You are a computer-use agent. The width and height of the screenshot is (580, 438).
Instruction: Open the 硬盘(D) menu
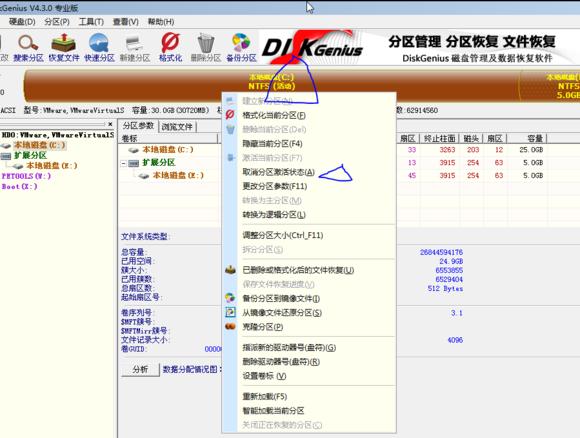click(x=22, y=22)
